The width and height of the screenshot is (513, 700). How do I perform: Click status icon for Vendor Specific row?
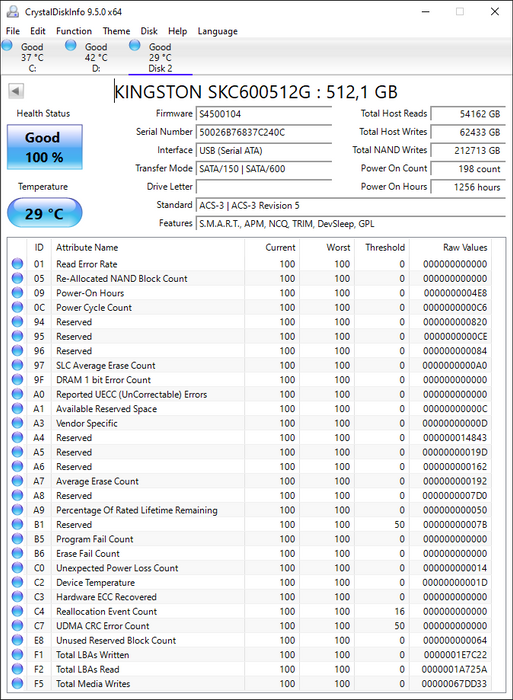[17, 423]
